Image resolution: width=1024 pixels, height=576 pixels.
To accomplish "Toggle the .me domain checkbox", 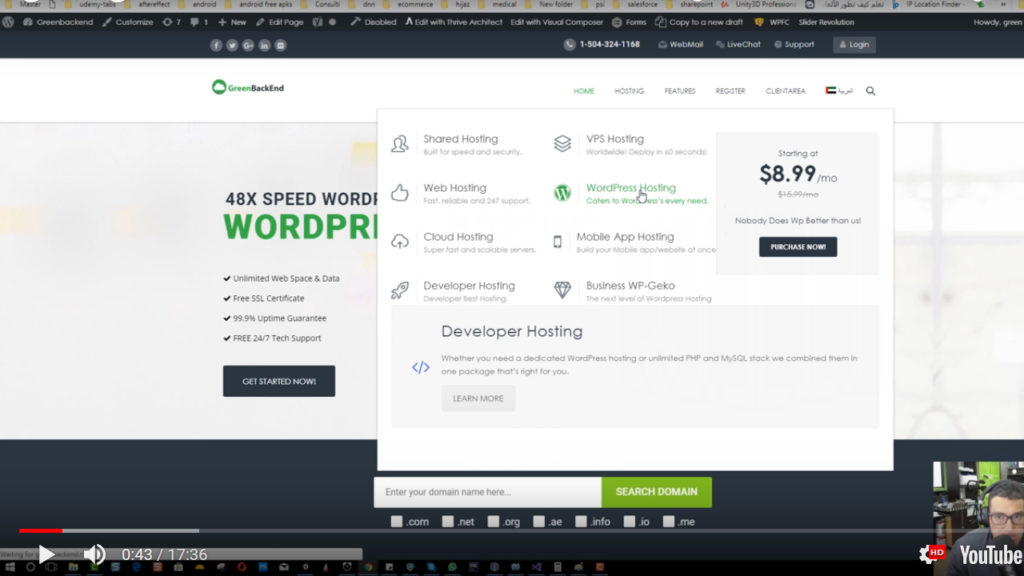I will 668,521.
